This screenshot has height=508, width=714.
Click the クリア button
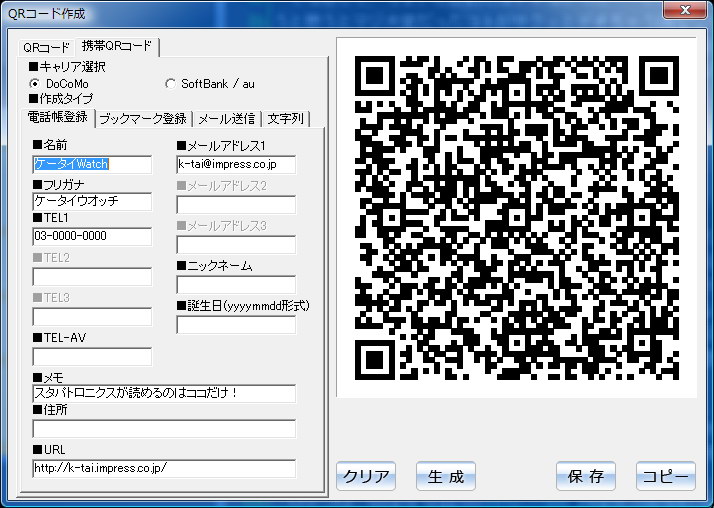point(366,476)
